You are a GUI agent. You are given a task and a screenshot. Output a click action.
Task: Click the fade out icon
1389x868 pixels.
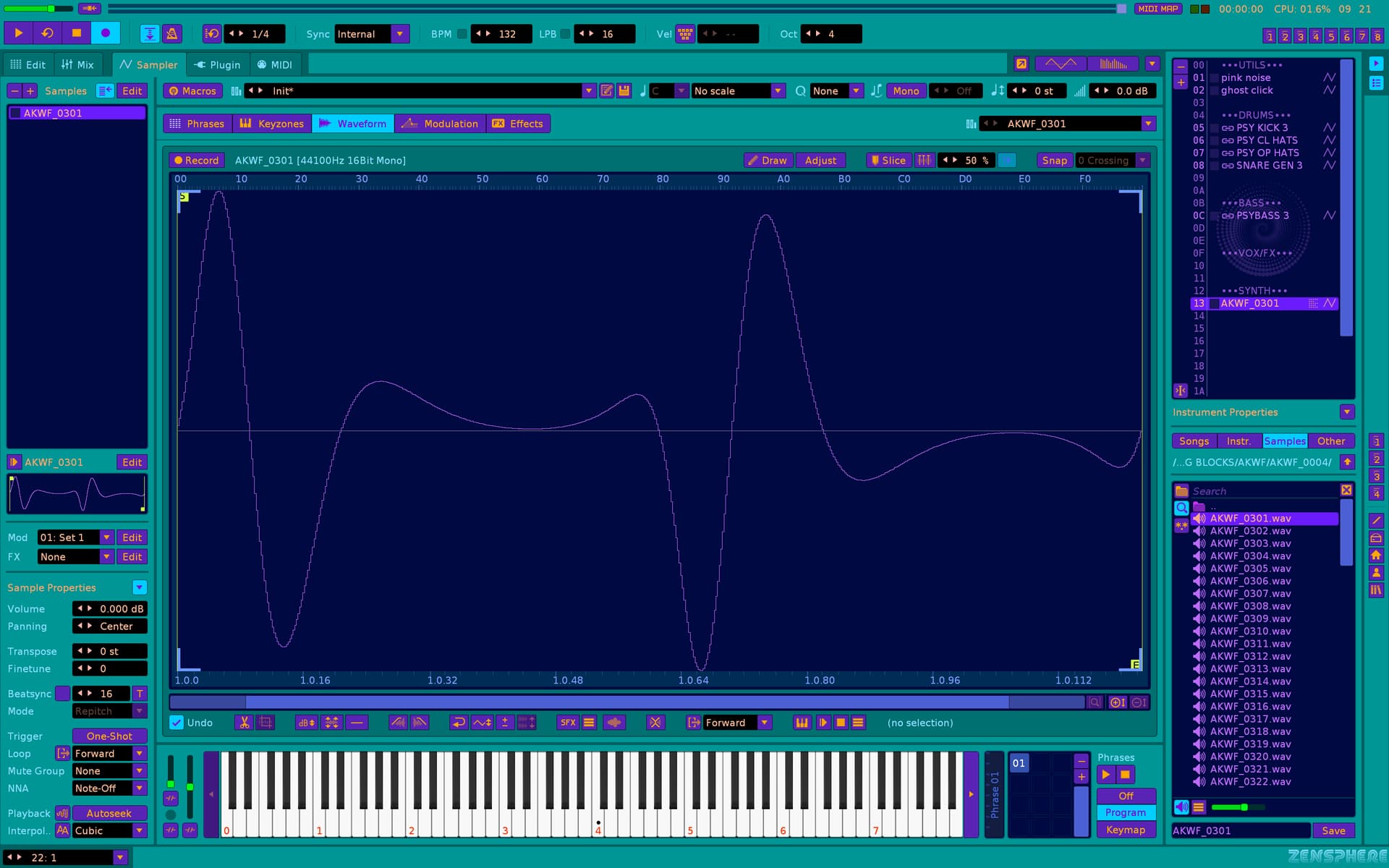coord(420,723)
